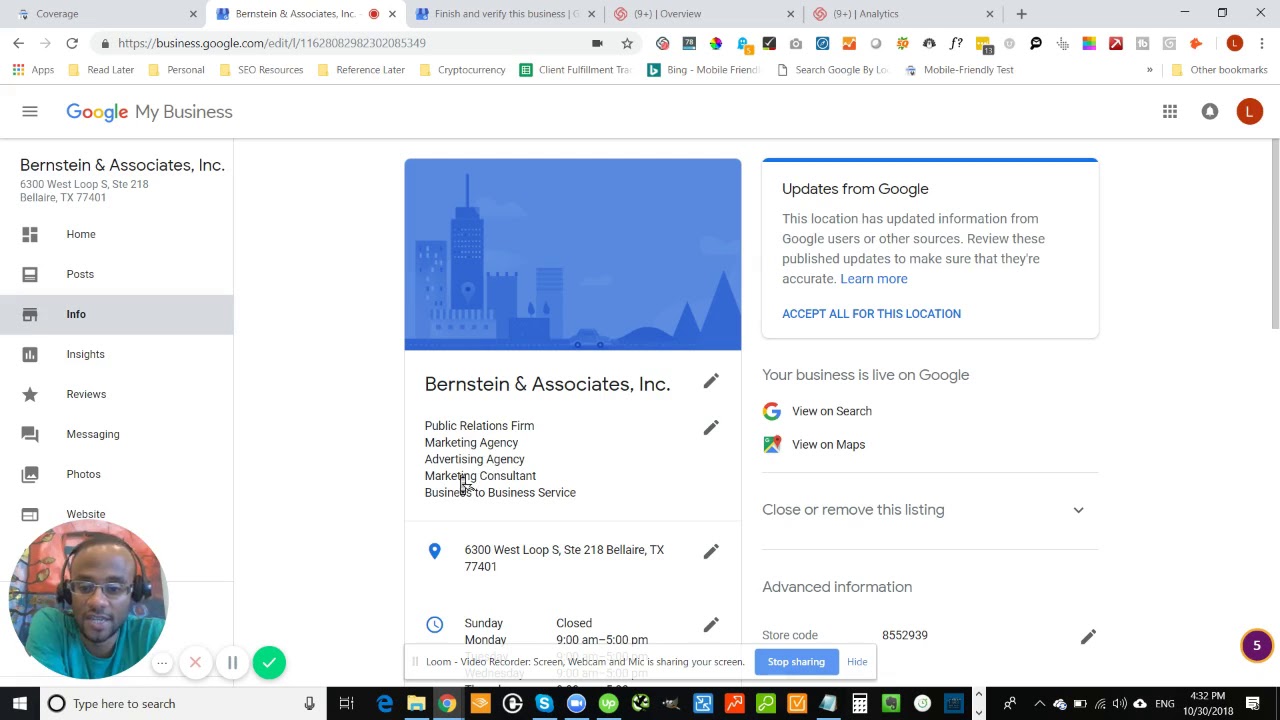Open Microsoft Edge from taskbar

click(384, 704)
